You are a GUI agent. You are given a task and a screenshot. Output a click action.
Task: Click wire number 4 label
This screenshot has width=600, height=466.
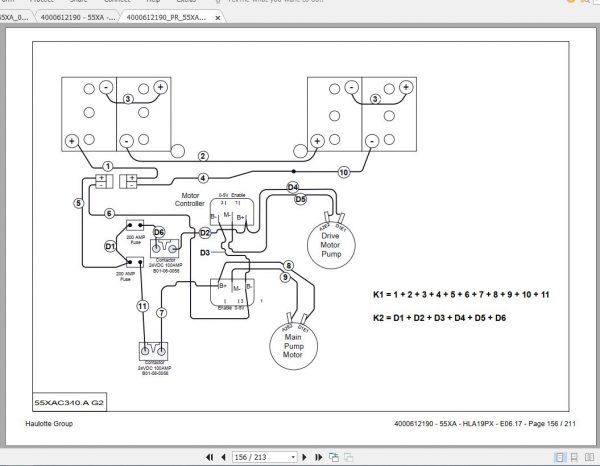[203, 178]
